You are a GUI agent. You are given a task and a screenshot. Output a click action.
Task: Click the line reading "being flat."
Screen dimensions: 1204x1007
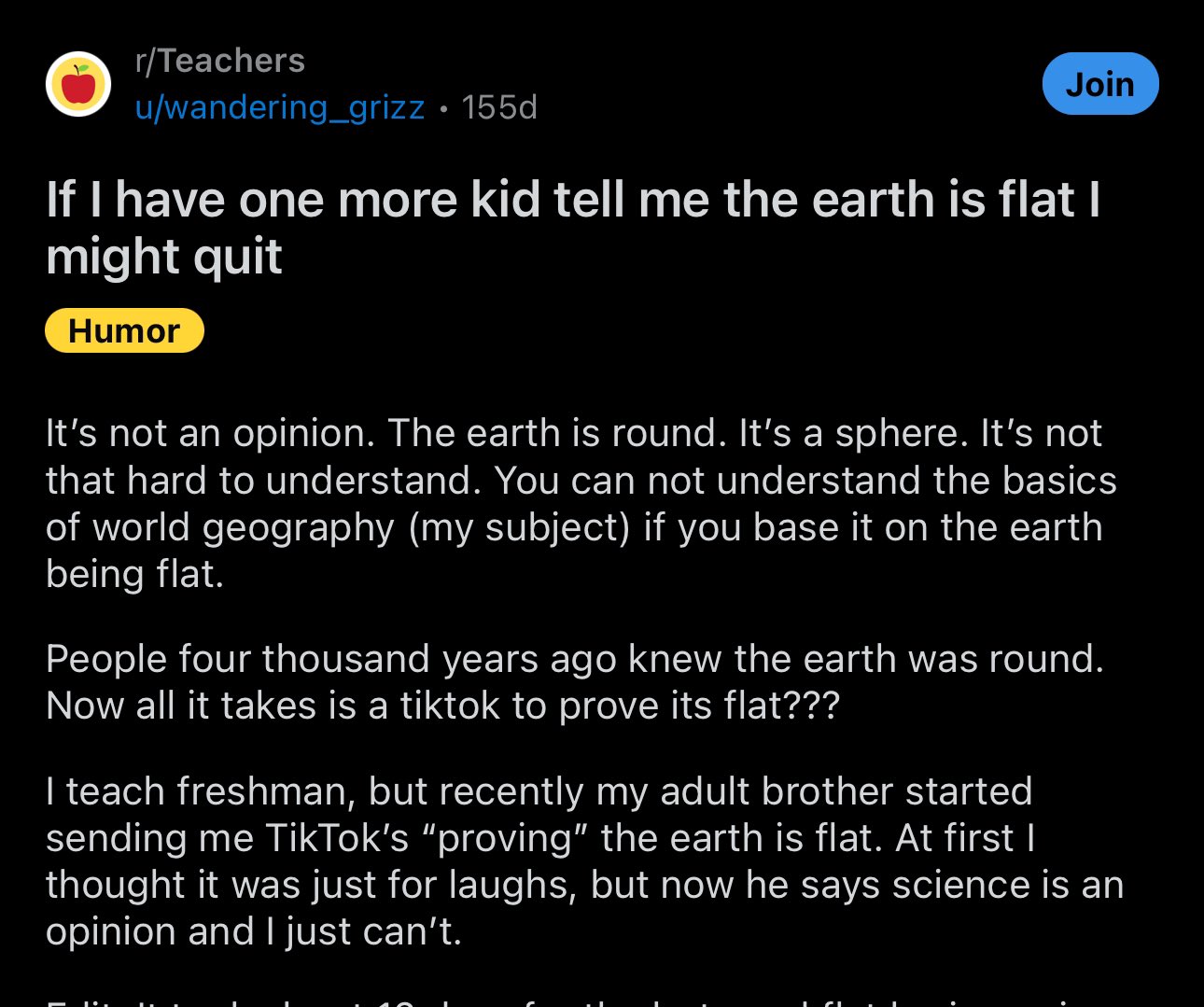[135, 574]
